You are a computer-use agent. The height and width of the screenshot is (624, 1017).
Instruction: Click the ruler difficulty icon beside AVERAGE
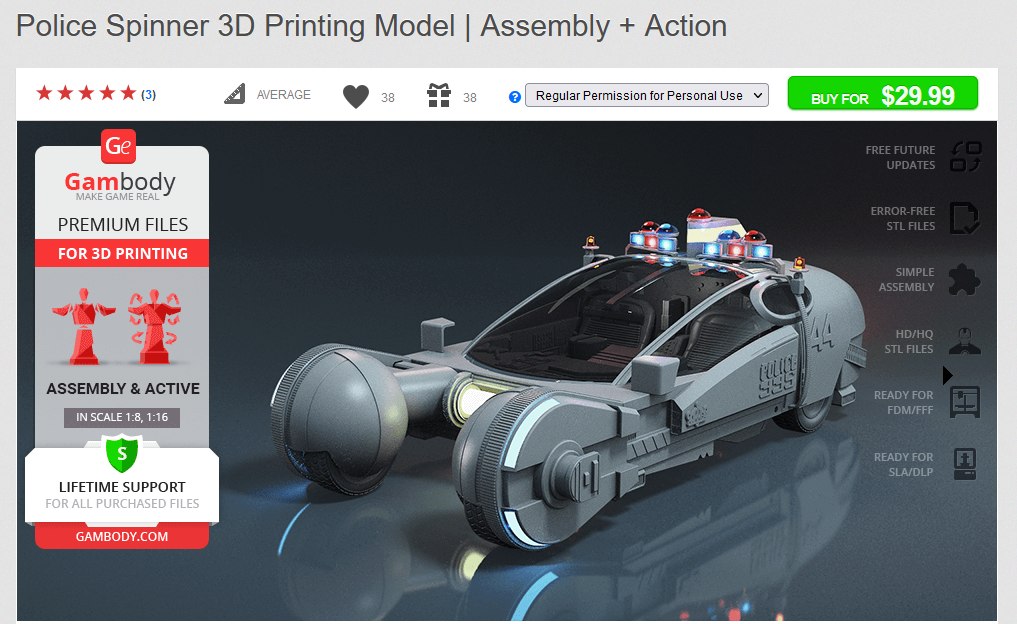(x=235, y=94)
